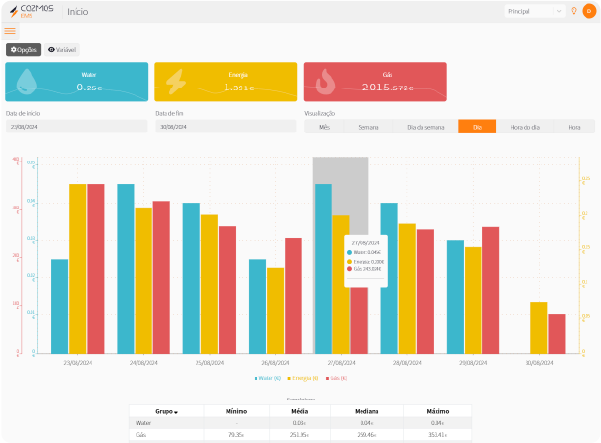
Task: Click the Cozmos EMS logo
Action: click(30, 11)
